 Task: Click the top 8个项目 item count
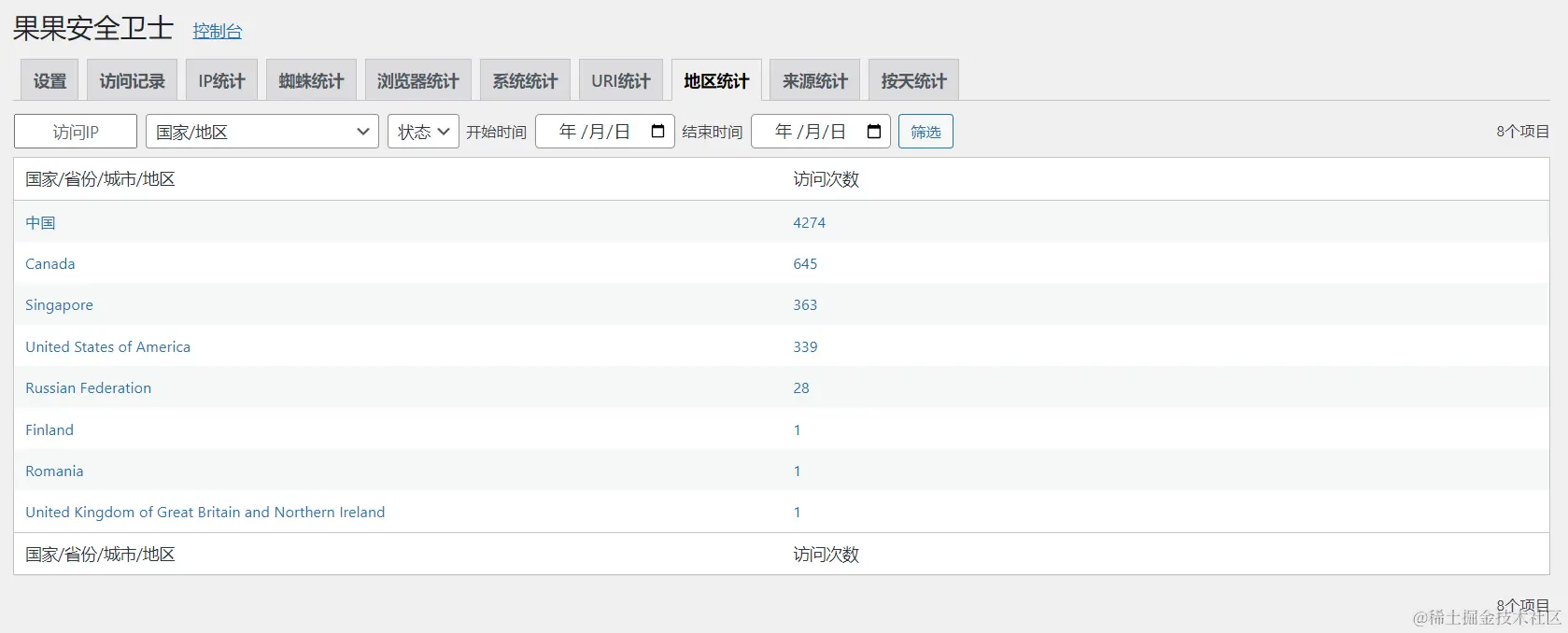(1523, 132)
